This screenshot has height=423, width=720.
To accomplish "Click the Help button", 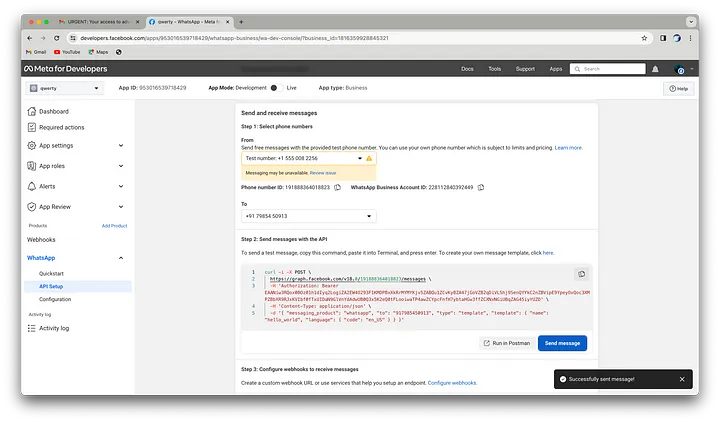I will pos(678,89).
